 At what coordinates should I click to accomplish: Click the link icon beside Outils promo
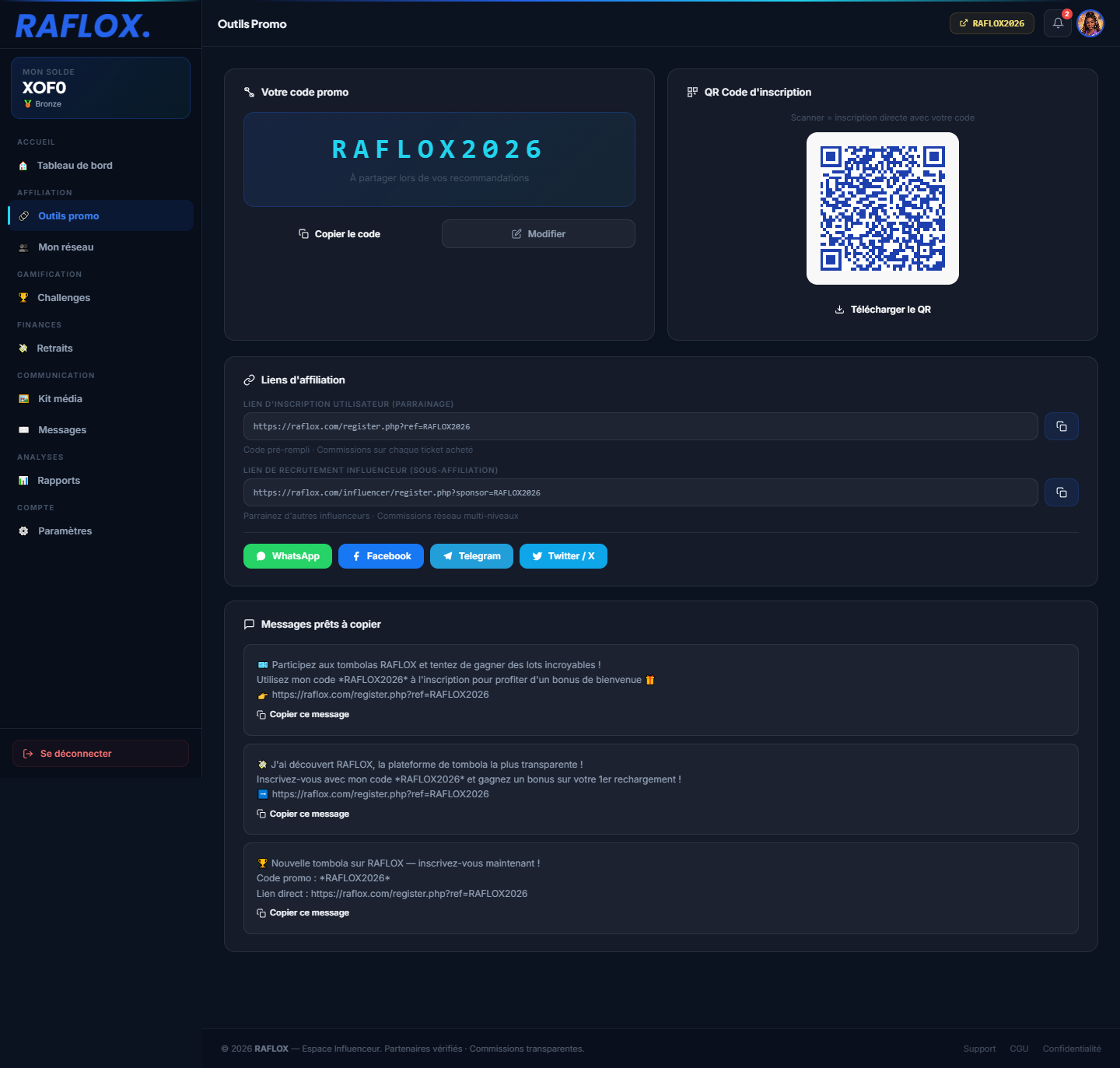point(24,216)
